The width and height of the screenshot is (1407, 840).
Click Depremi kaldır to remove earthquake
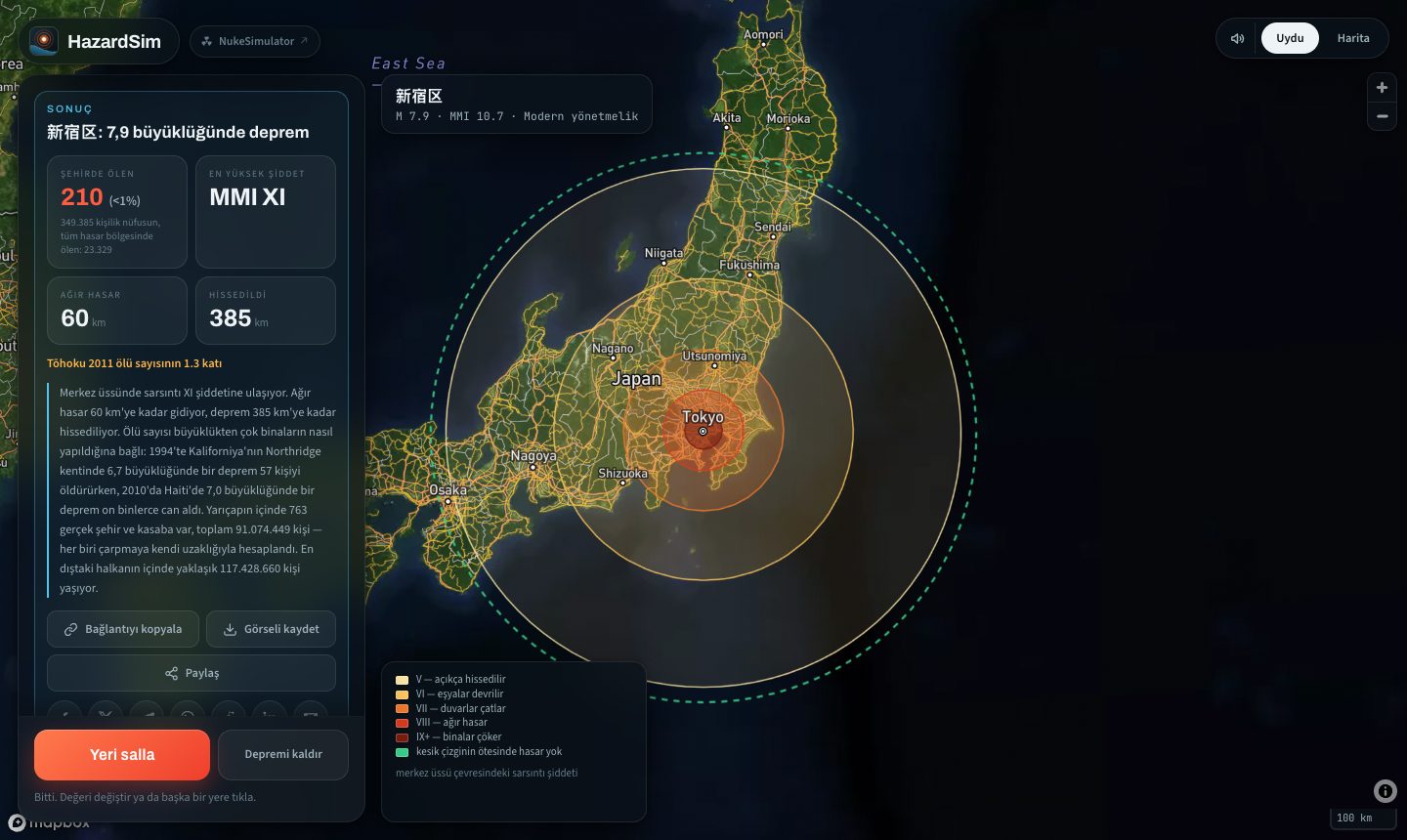pos(283,754)
